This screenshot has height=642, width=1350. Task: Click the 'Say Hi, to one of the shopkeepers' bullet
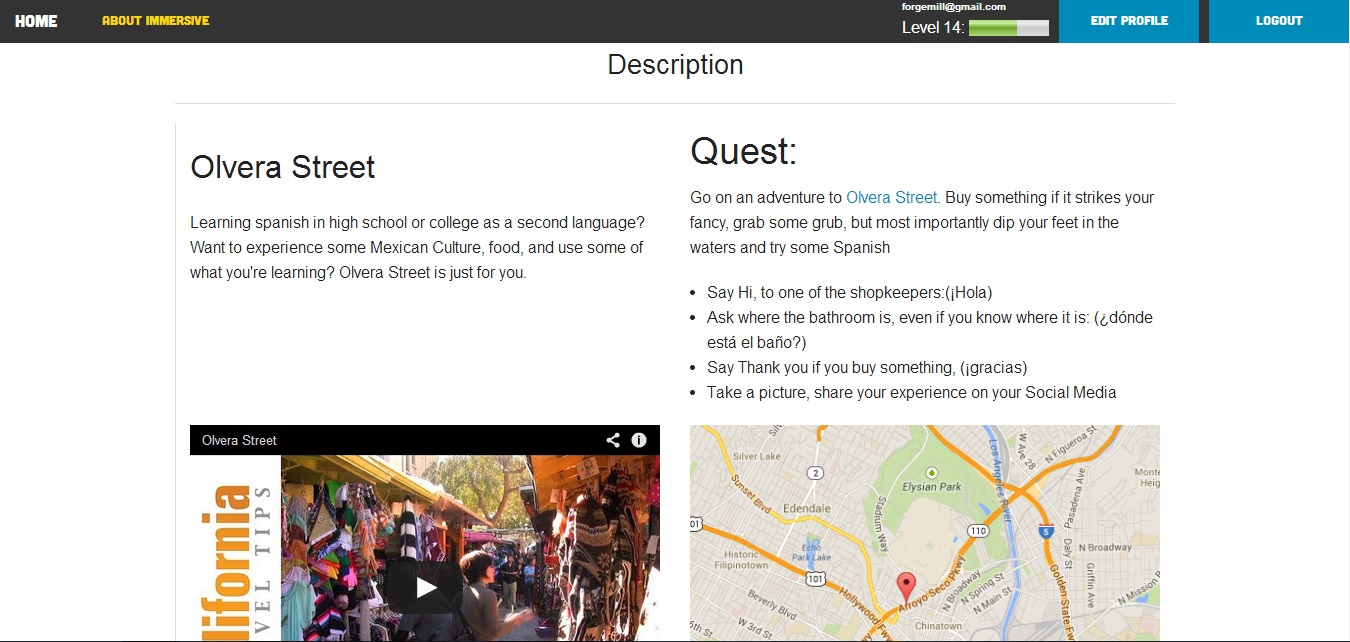click(x=849, y=293)
